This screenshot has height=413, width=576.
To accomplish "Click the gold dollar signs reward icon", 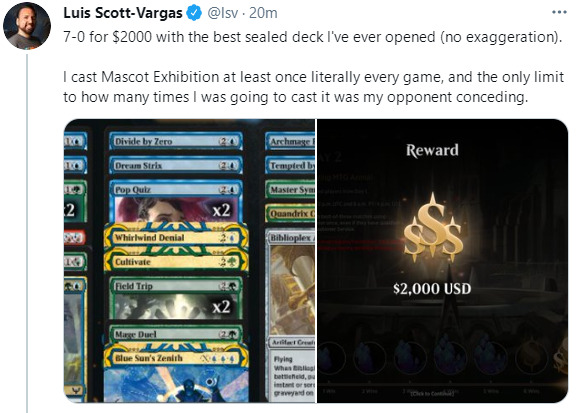I will [432, 227].
